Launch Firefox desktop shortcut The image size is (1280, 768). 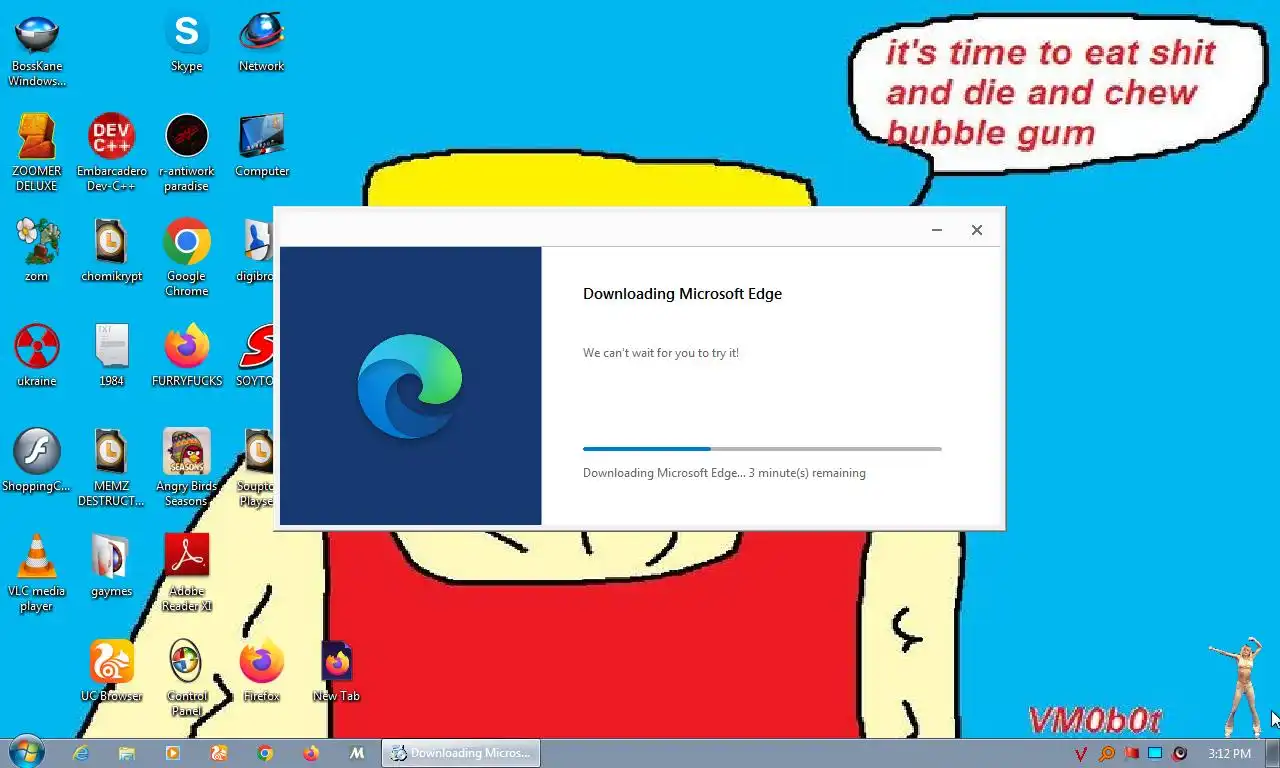(x=261, y=670)
